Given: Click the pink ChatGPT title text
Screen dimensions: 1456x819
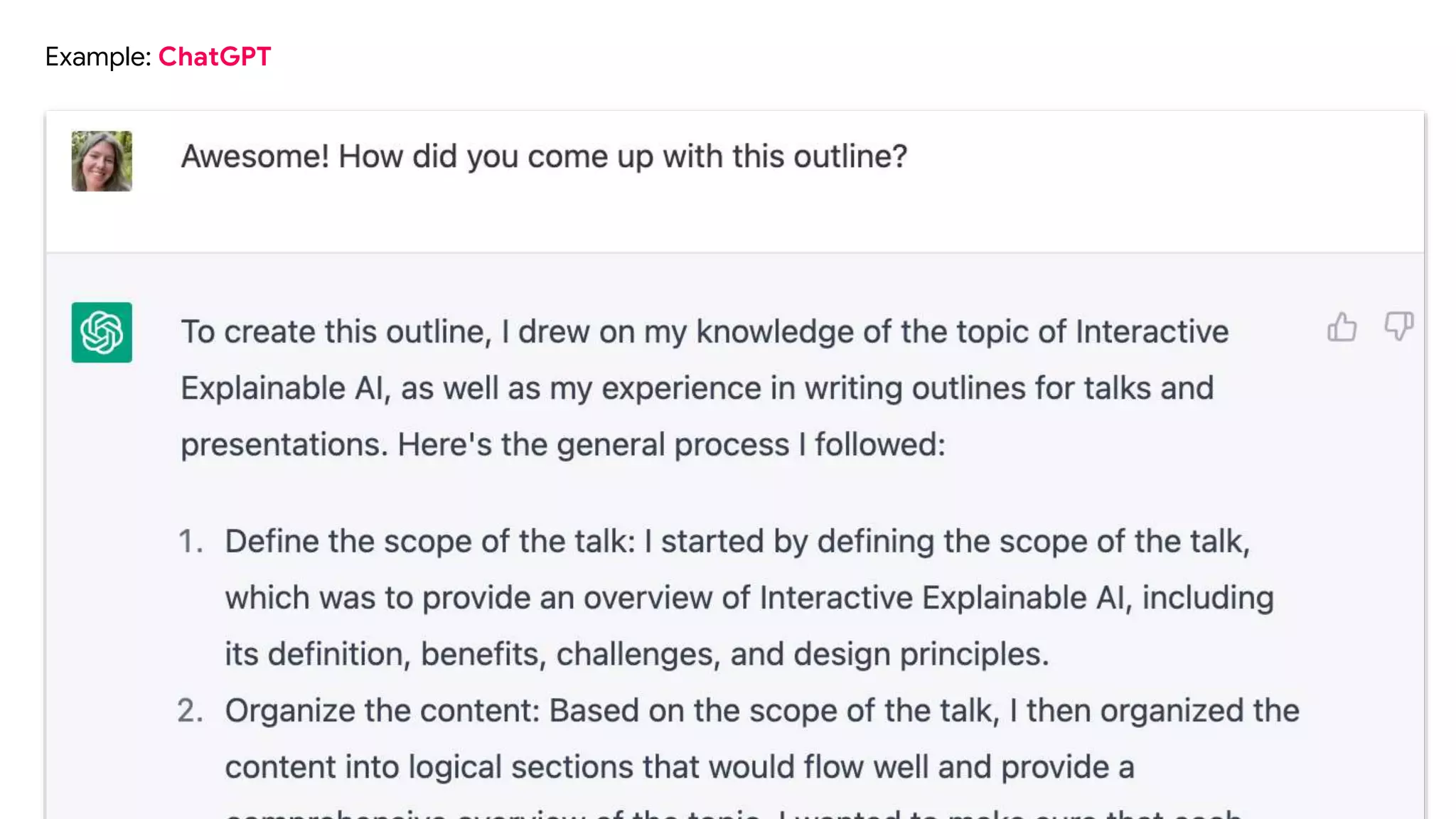Looking at the screenshot, I should click(x=214, y=56).
